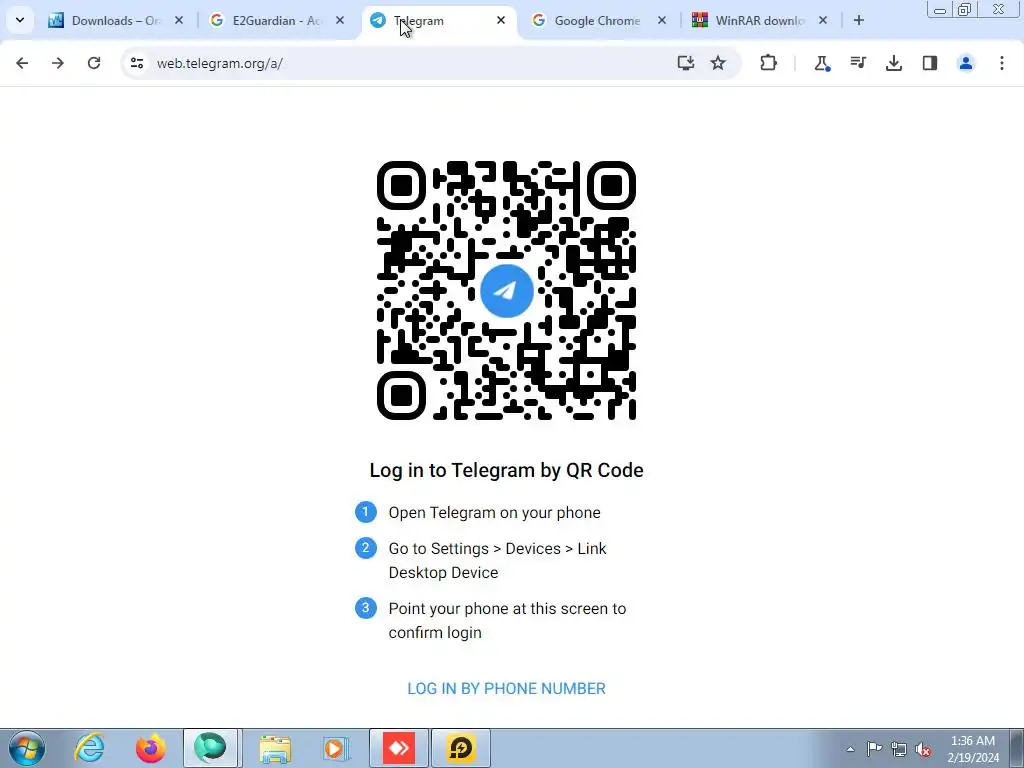
Task: Open media controls icon in toolbar
Action: click(858, 63)
